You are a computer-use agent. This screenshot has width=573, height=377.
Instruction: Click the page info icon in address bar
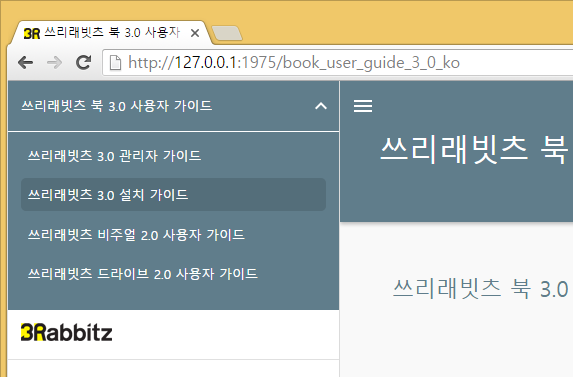coord(115,62)
